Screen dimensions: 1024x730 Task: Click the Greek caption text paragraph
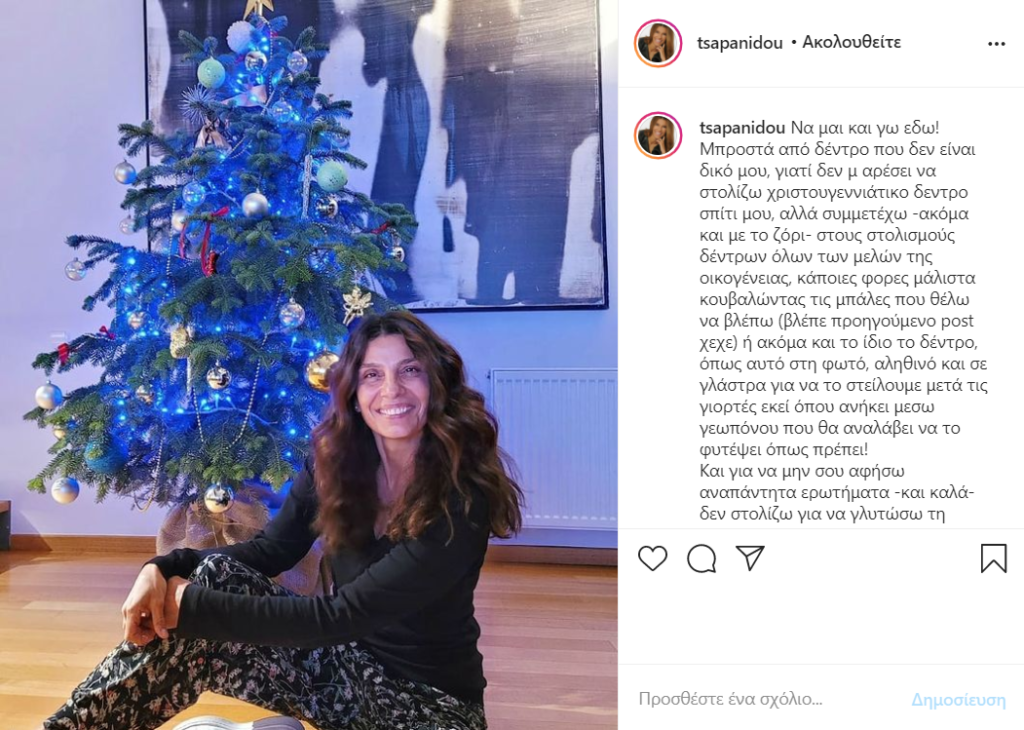click(844, 321)
